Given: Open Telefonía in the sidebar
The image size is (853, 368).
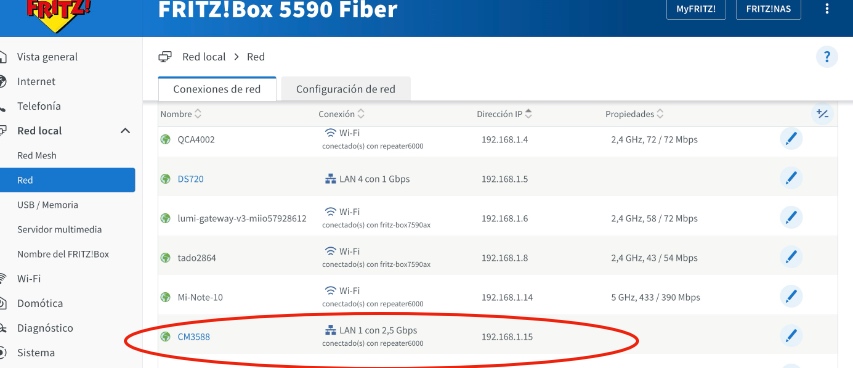Looking at the screenshot, I should [x=39, y=106].
